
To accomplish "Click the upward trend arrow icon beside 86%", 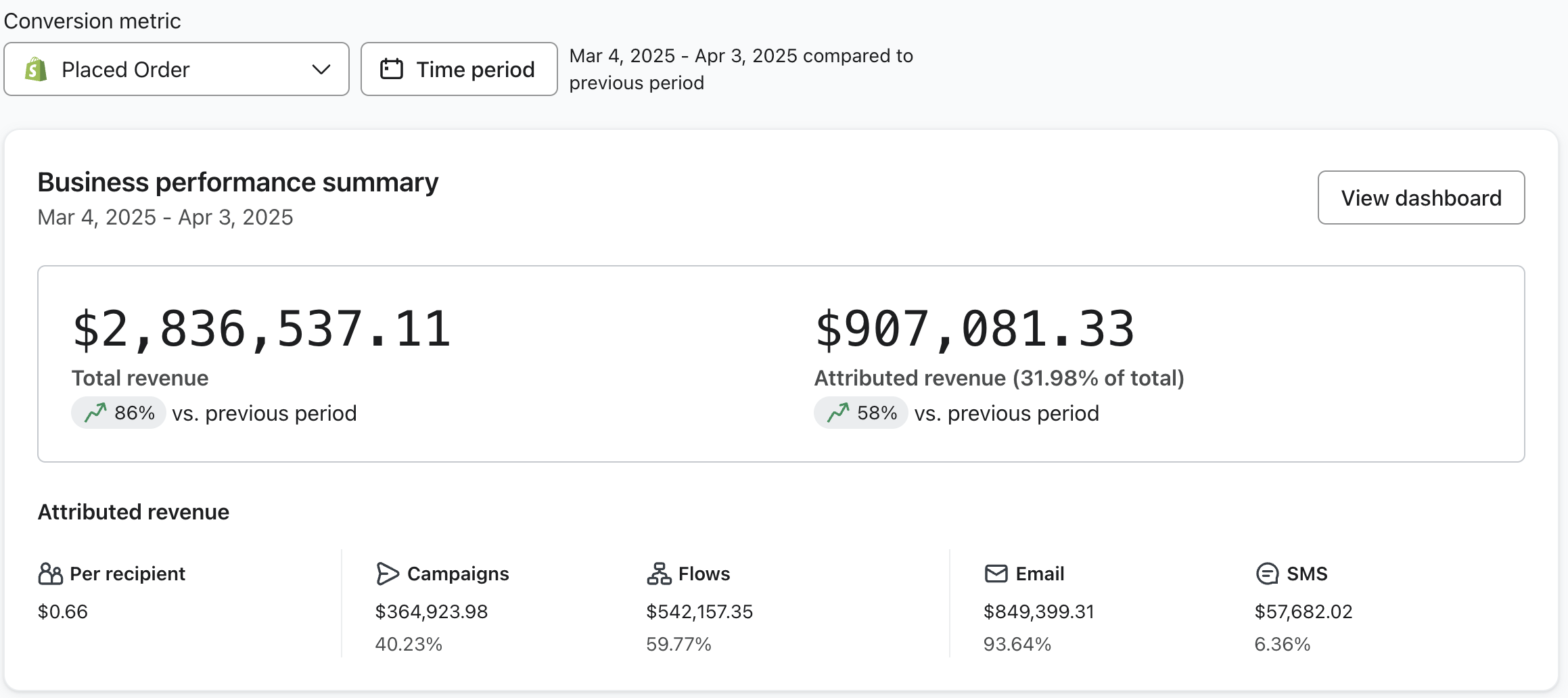I will coord(95,413).
